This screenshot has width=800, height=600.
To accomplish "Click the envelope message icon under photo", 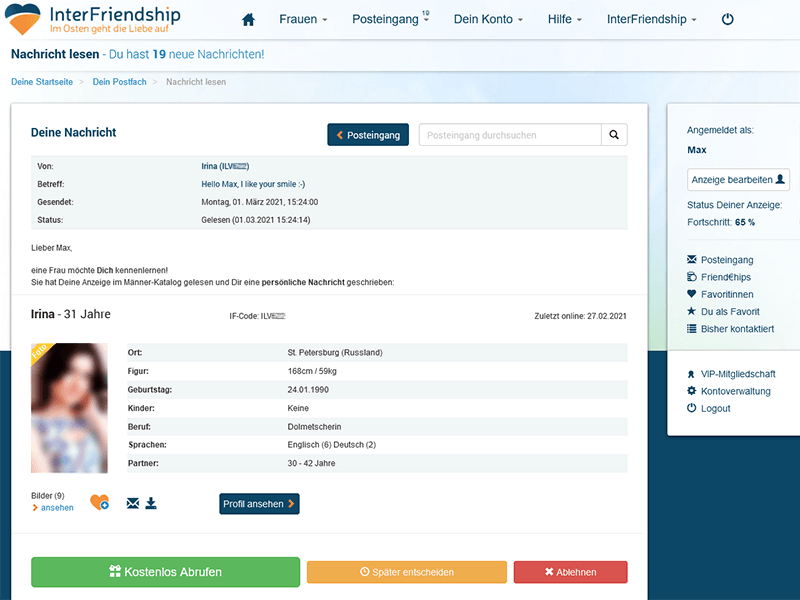I will tap(133, 503).
